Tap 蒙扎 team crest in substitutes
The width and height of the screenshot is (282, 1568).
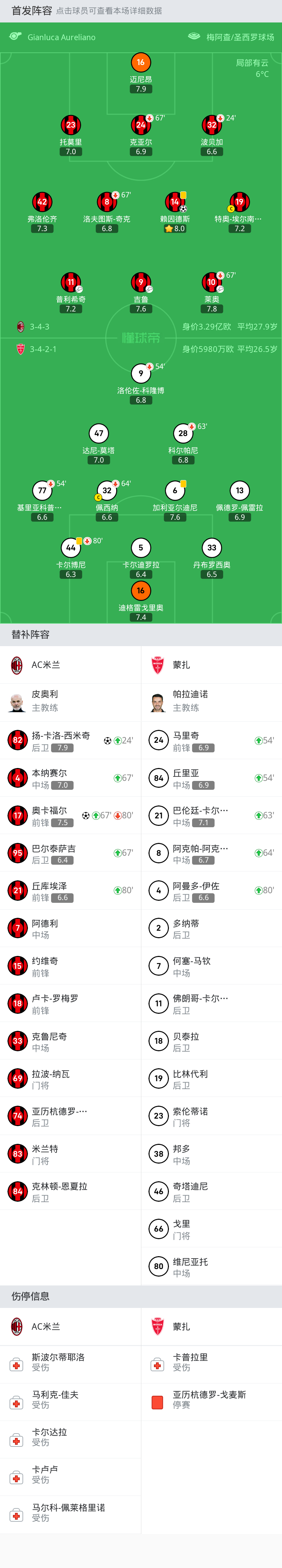coord(158,665)
